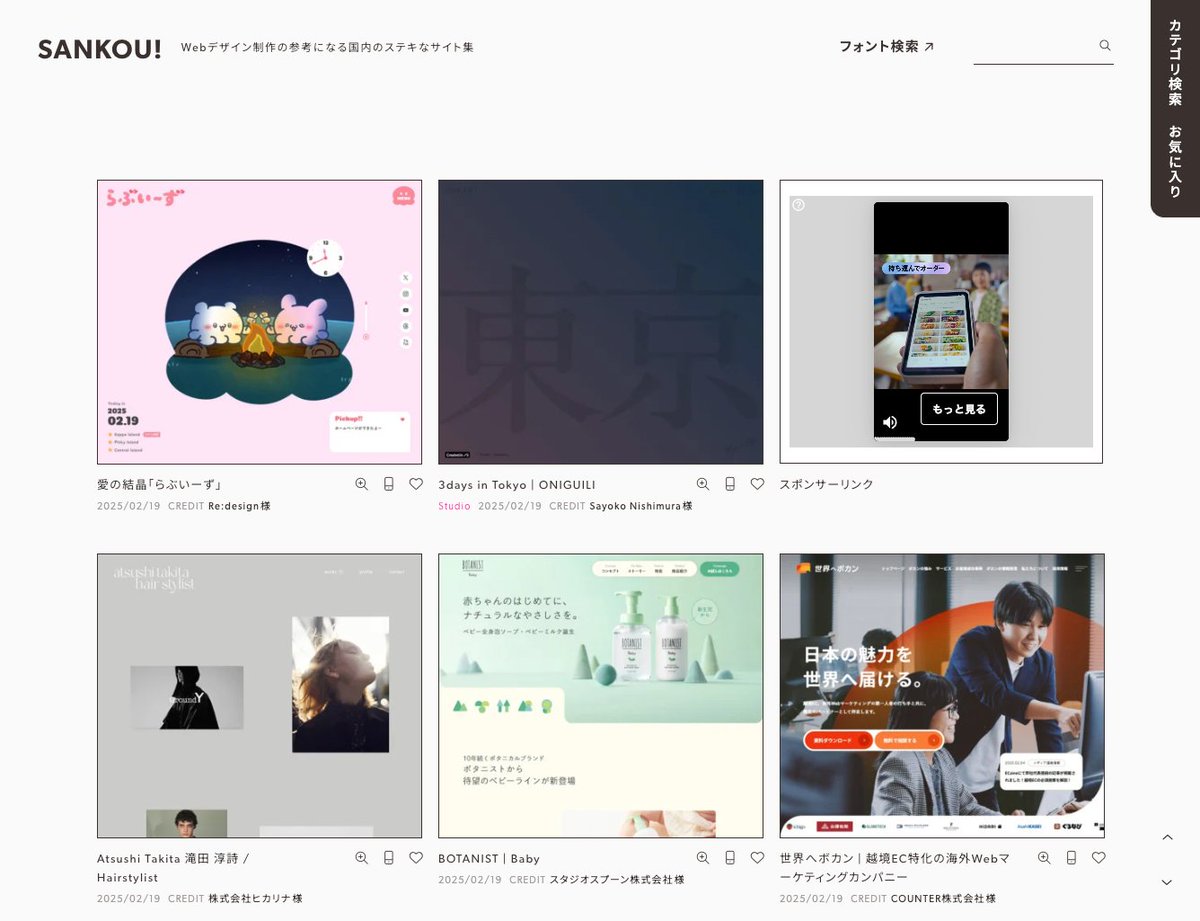1200x921 pixels.
Task: Click the zoom preview icon for 愛の結晶「らぶいーず」
Action: coord(361,484)
